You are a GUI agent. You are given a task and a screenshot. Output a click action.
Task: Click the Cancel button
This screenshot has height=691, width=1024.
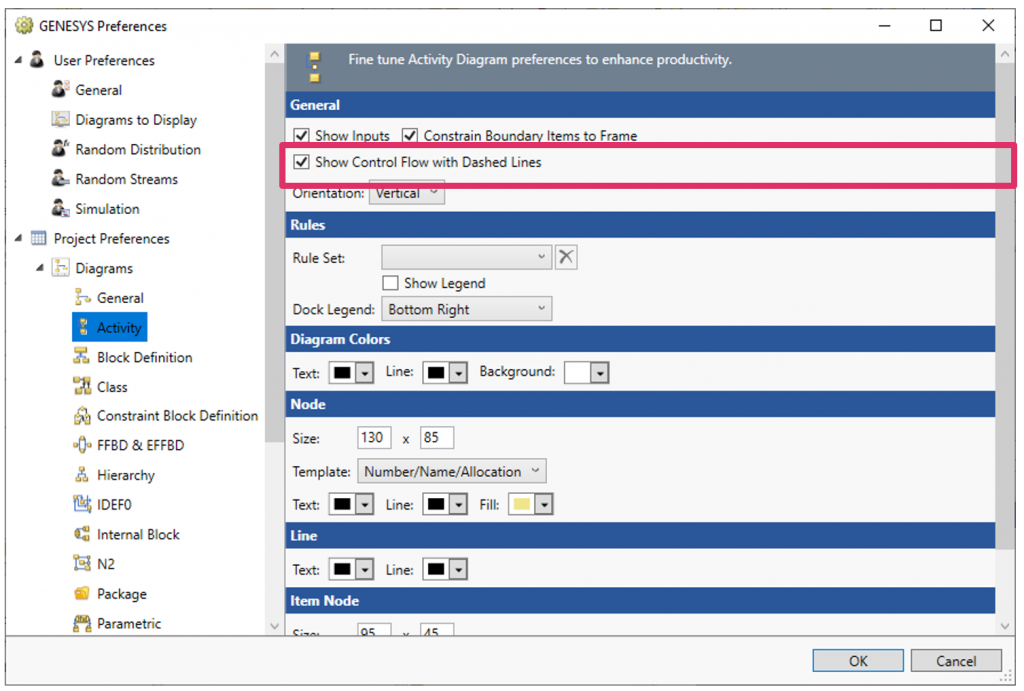[956, 660]
